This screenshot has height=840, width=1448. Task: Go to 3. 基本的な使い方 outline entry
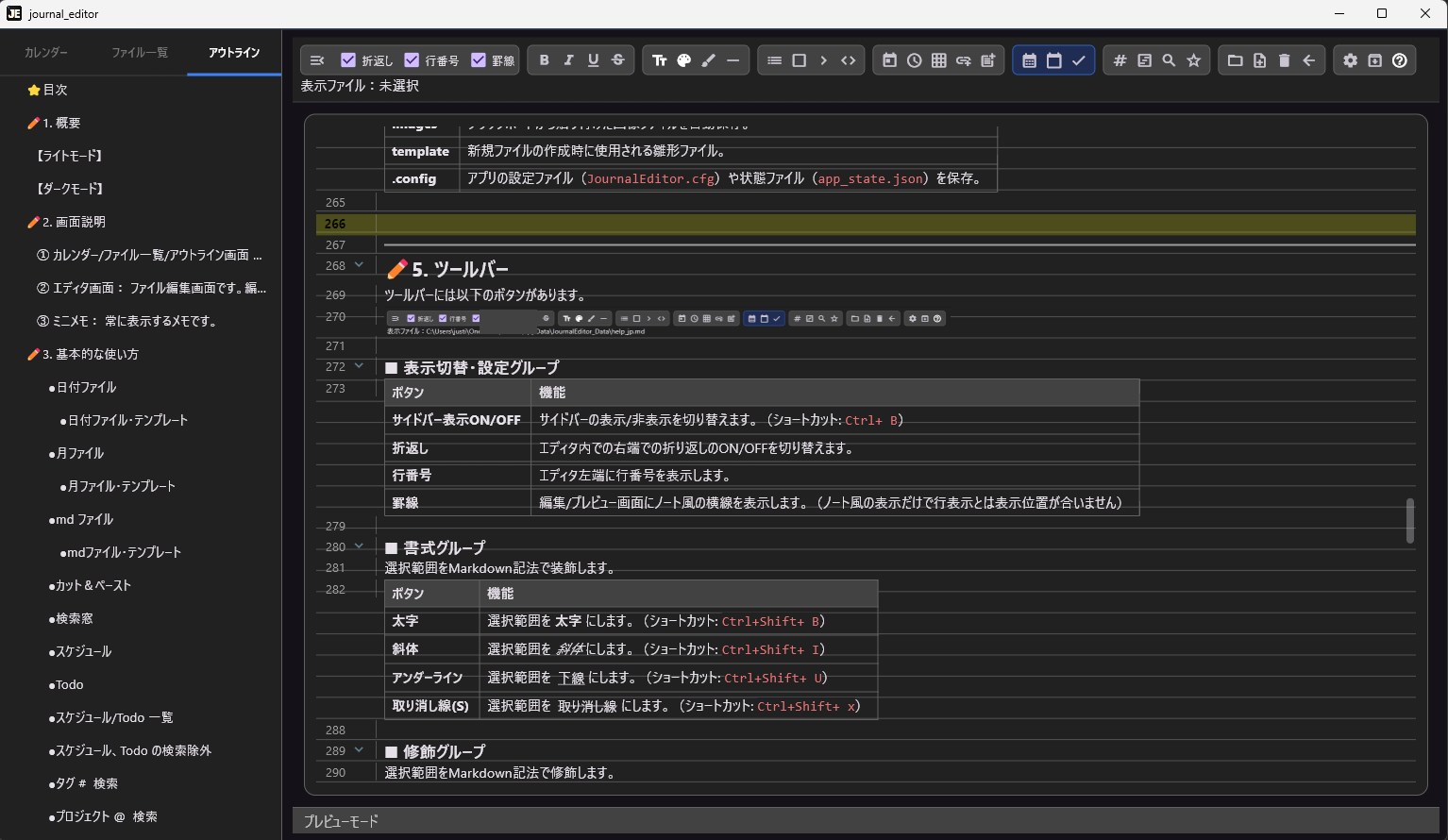[83, 354]
